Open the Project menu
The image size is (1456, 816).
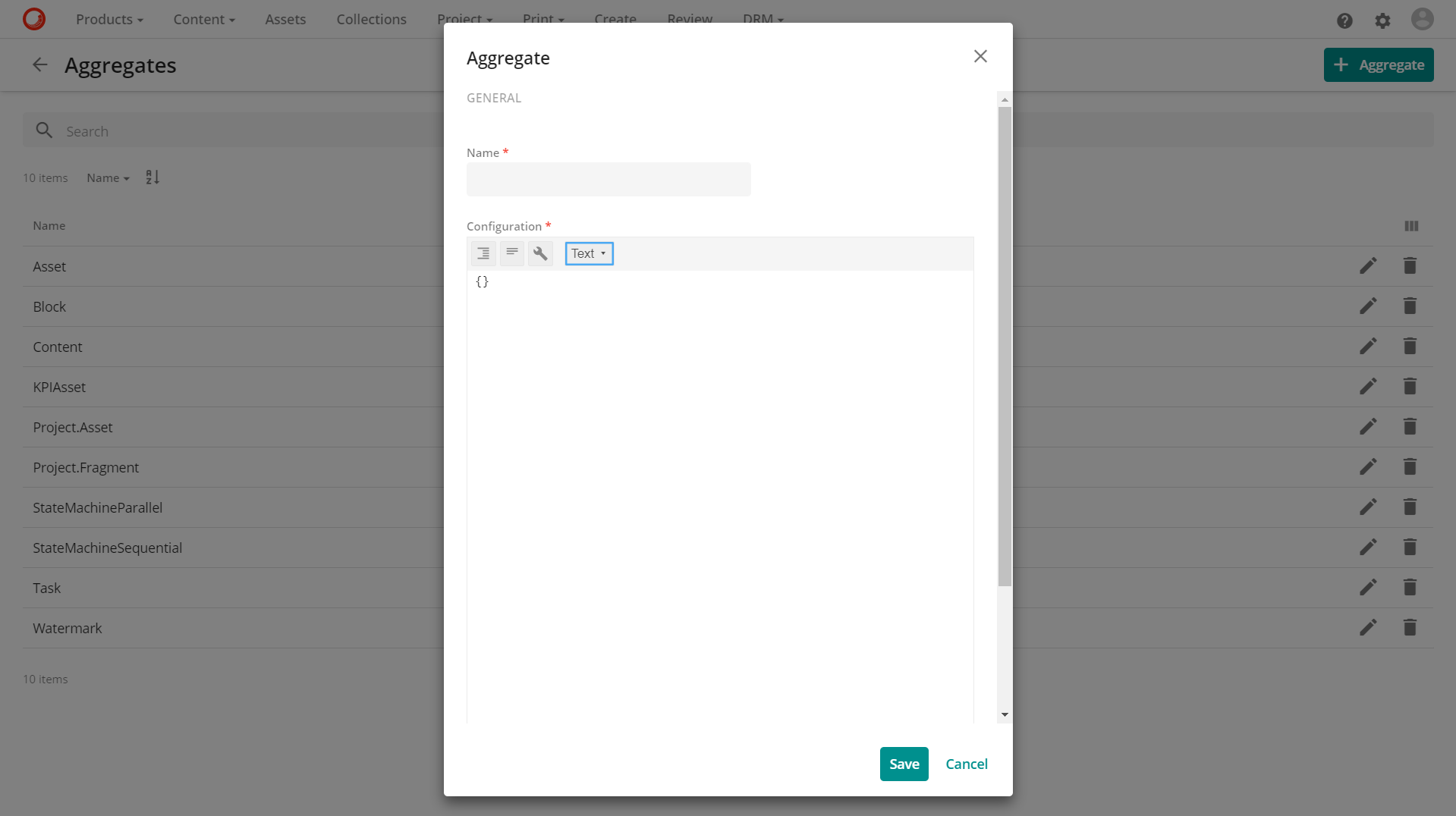point(464,18)
